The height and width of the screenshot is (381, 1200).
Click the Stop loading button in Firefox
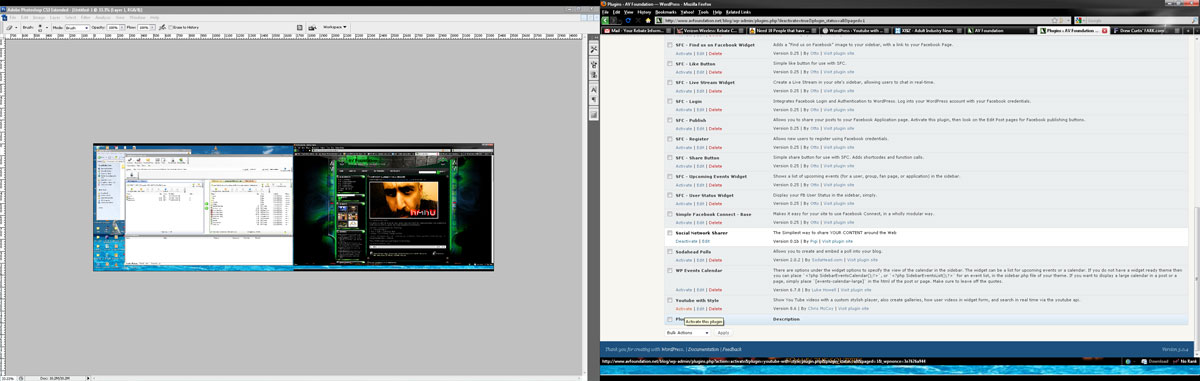point(638,20)
